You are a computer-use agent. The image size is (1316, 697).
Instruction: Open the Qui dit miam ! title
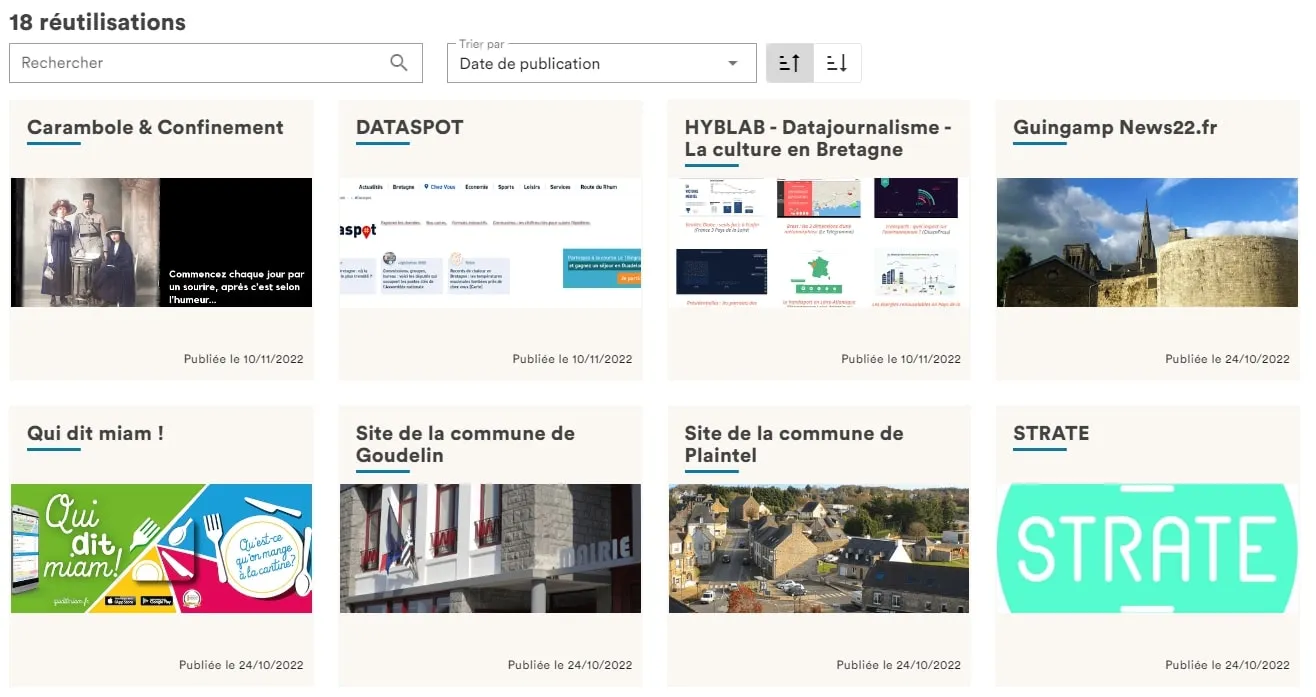click(95, 433)
